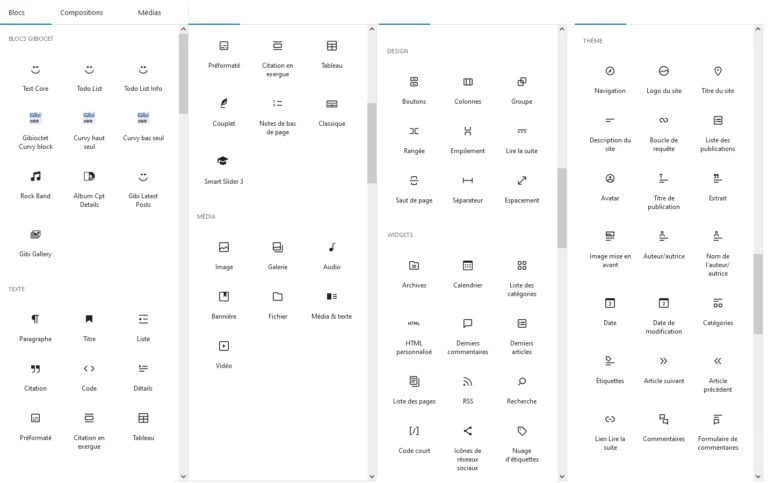This screenshot has width=768, height=483.
Task: Choose the Curvy haut seul block
Action: pyautogui.click(x=89, y=130)
